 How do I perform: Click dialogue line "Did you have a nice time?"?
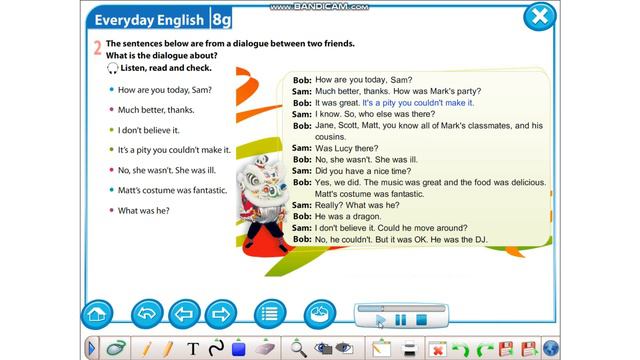[363, 171]
